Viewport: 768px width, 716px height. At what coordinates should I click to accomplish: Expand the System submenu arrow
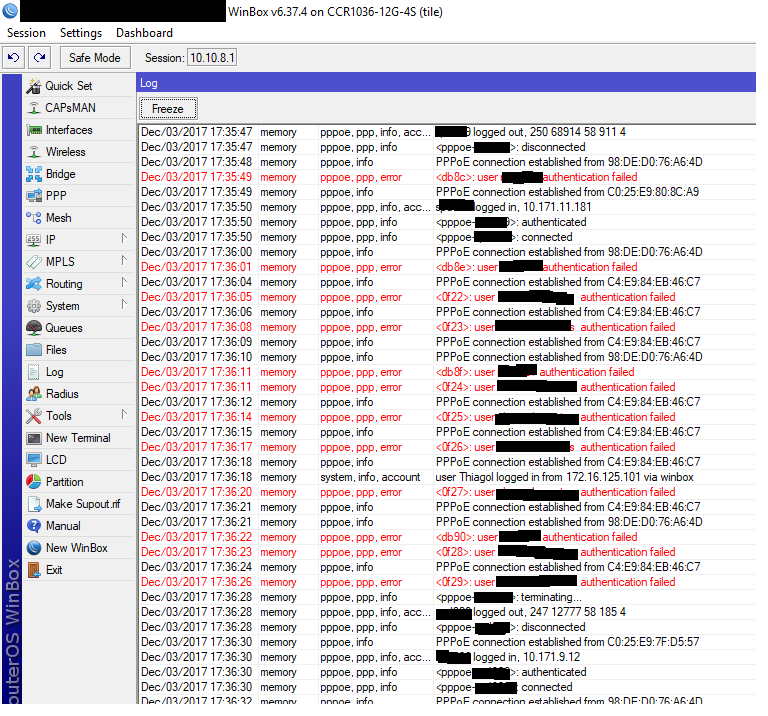124,305
